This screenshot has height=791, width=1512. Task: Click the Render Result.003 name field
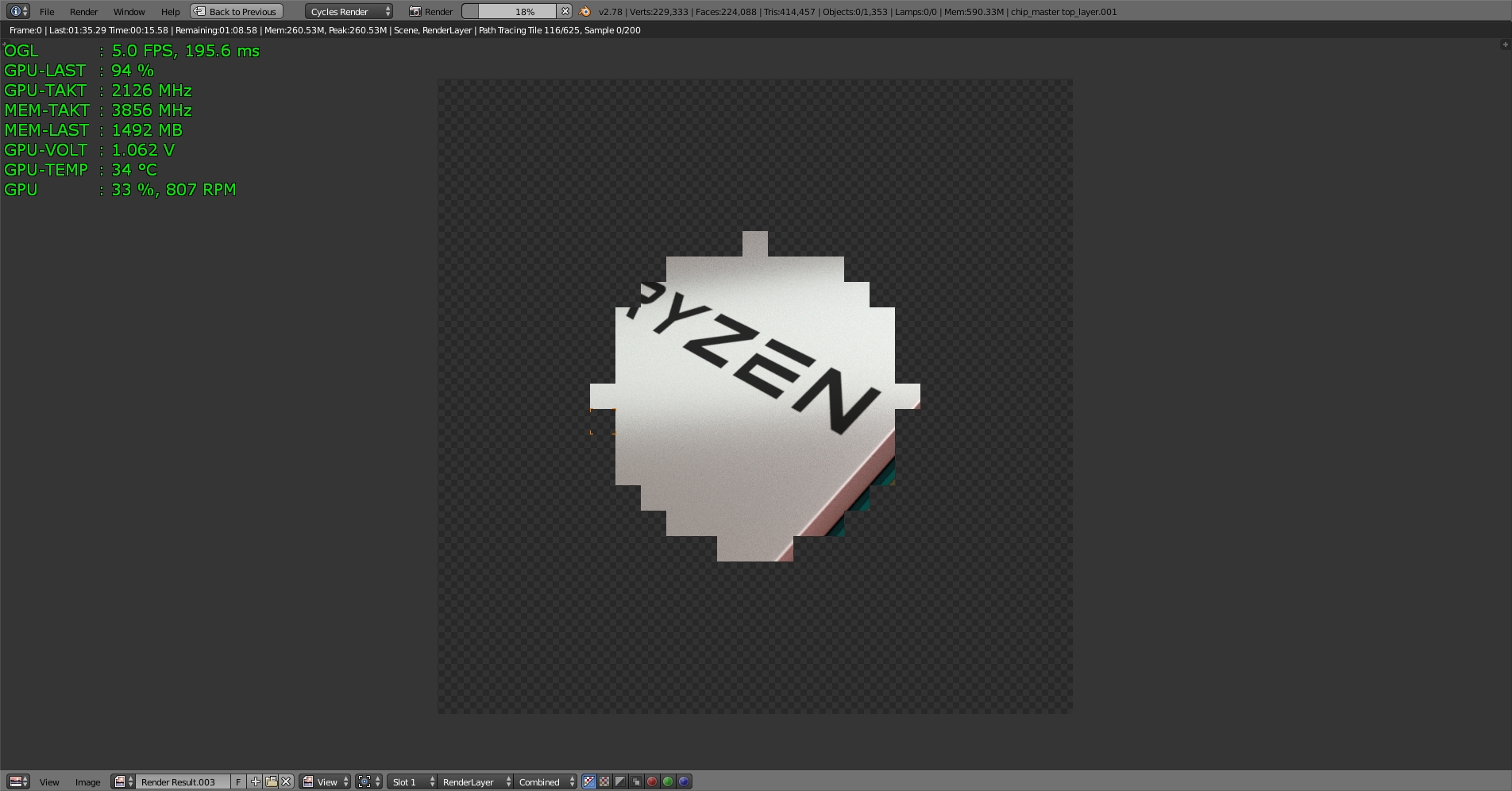[x=183, y=782]
